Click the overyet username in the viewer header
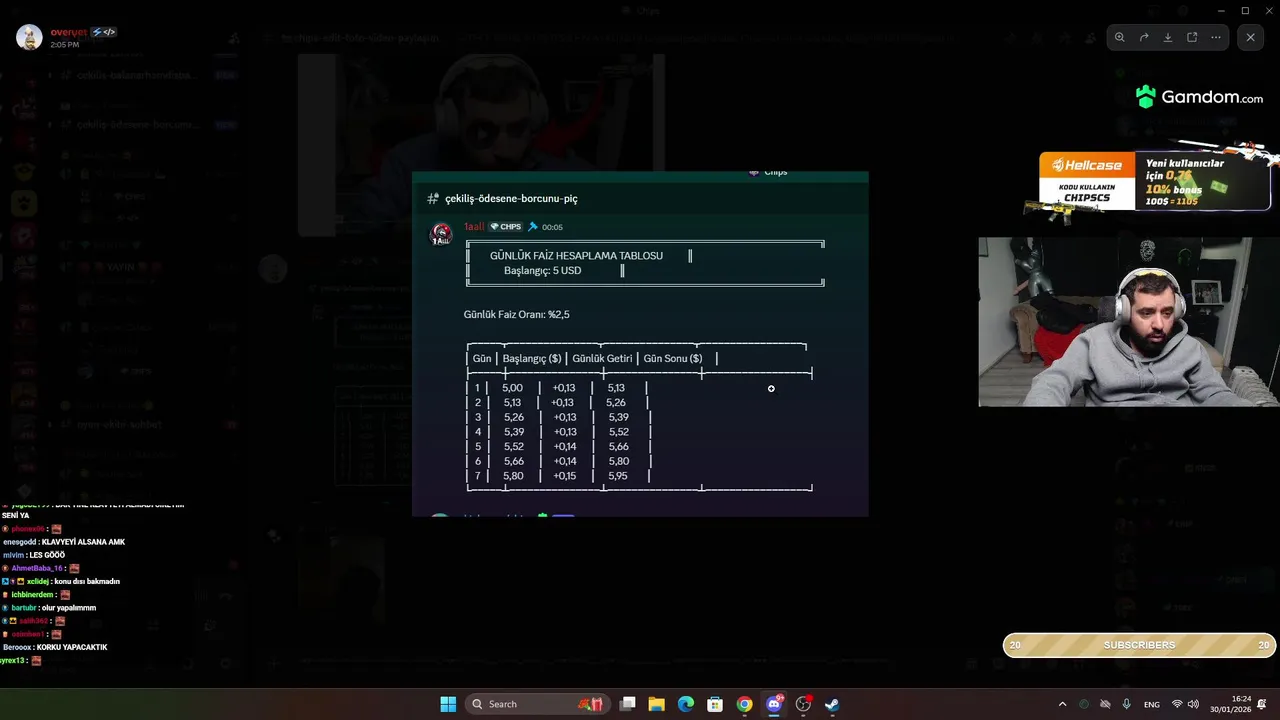Viewport: 1280px width, 720px height. (x=69, y=32)
